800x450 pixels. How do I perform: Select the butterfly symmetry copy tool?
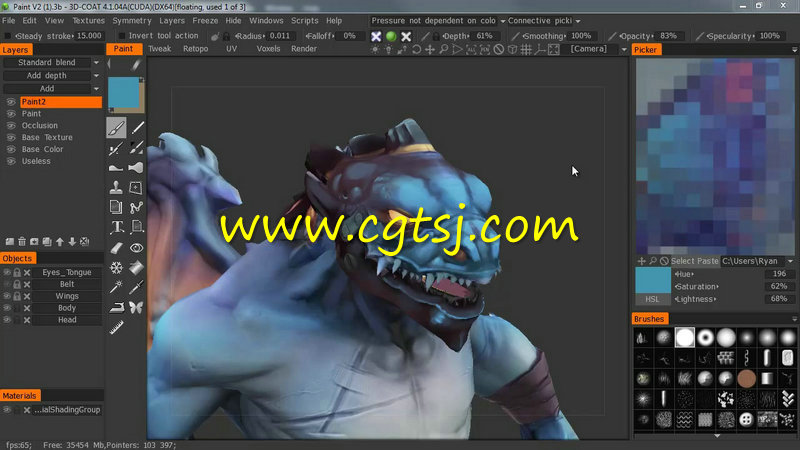[x=136, y=307]
